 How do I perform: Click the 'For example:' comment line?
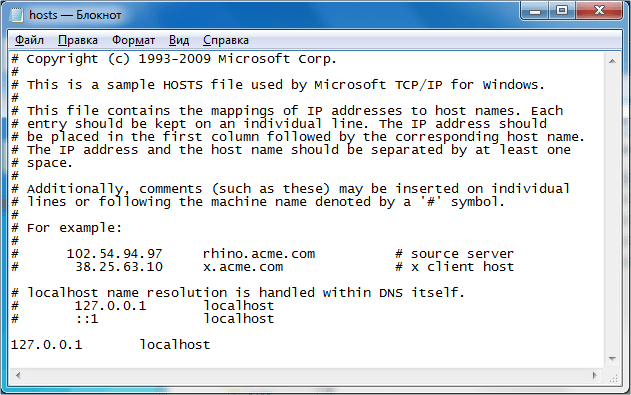click(x=66, y=228)
